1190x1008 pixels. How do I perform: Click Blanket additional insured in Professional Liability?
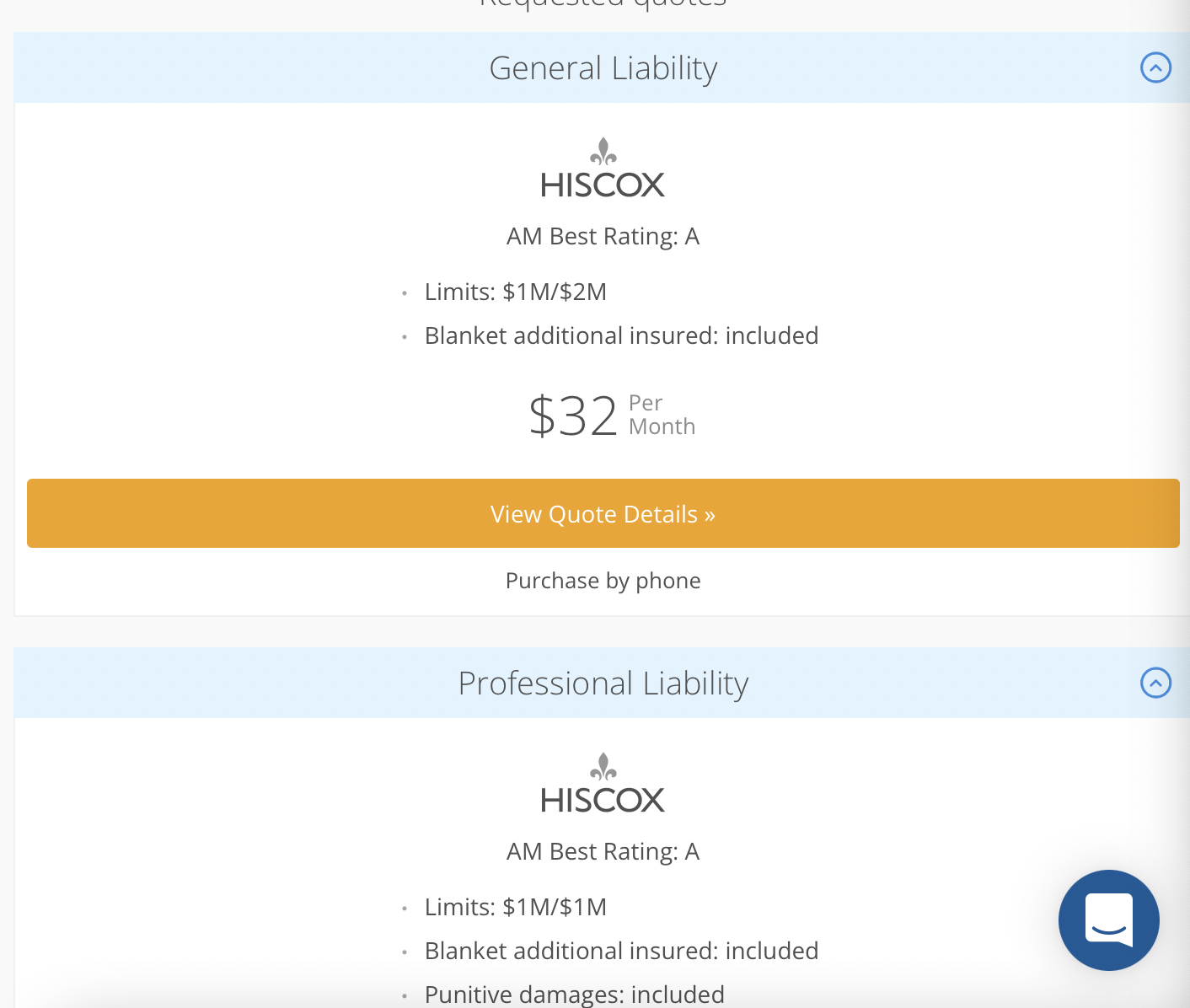(x=622, y=951)
